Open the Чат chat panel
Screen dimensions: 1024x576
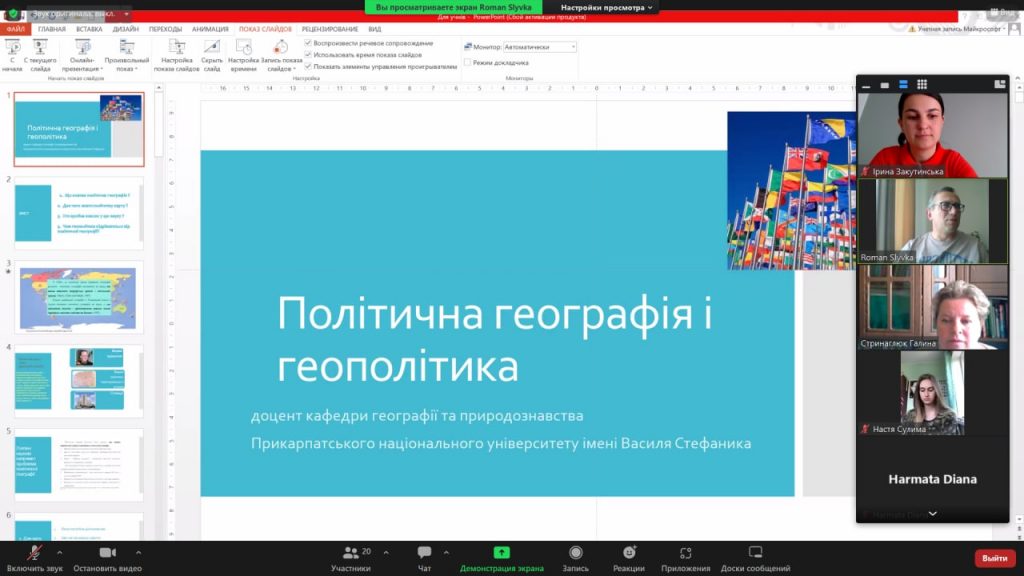tap(424, 553)
